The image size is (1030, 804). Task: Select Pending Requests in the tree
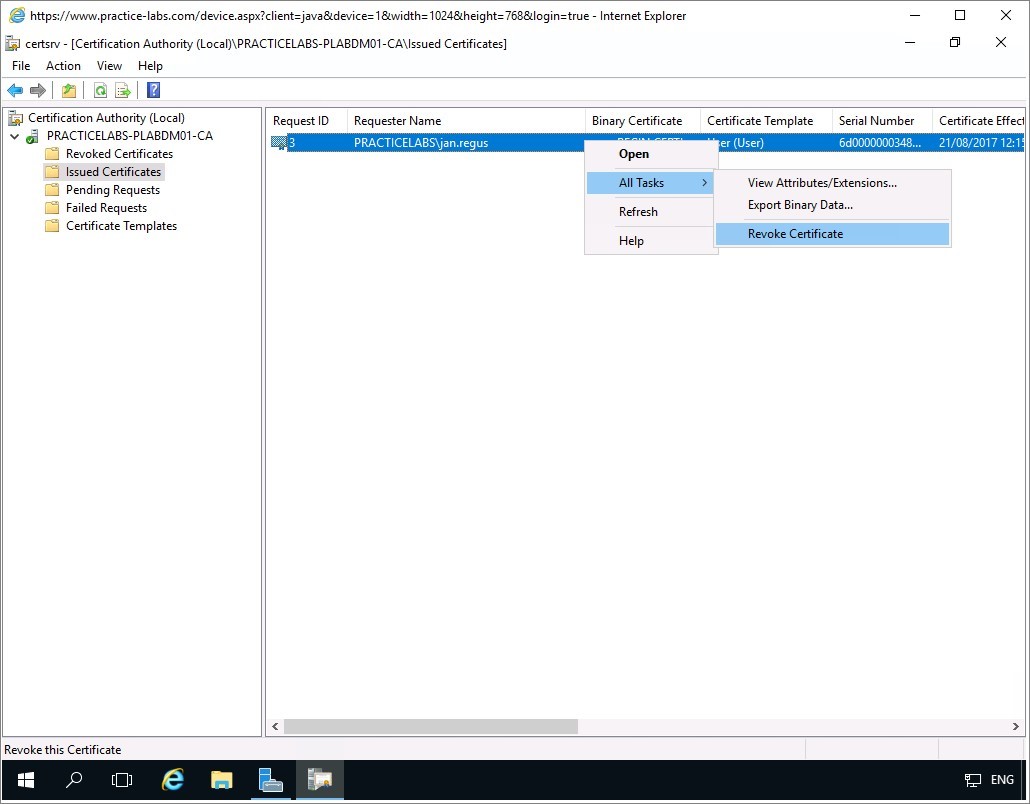(112, 190)
